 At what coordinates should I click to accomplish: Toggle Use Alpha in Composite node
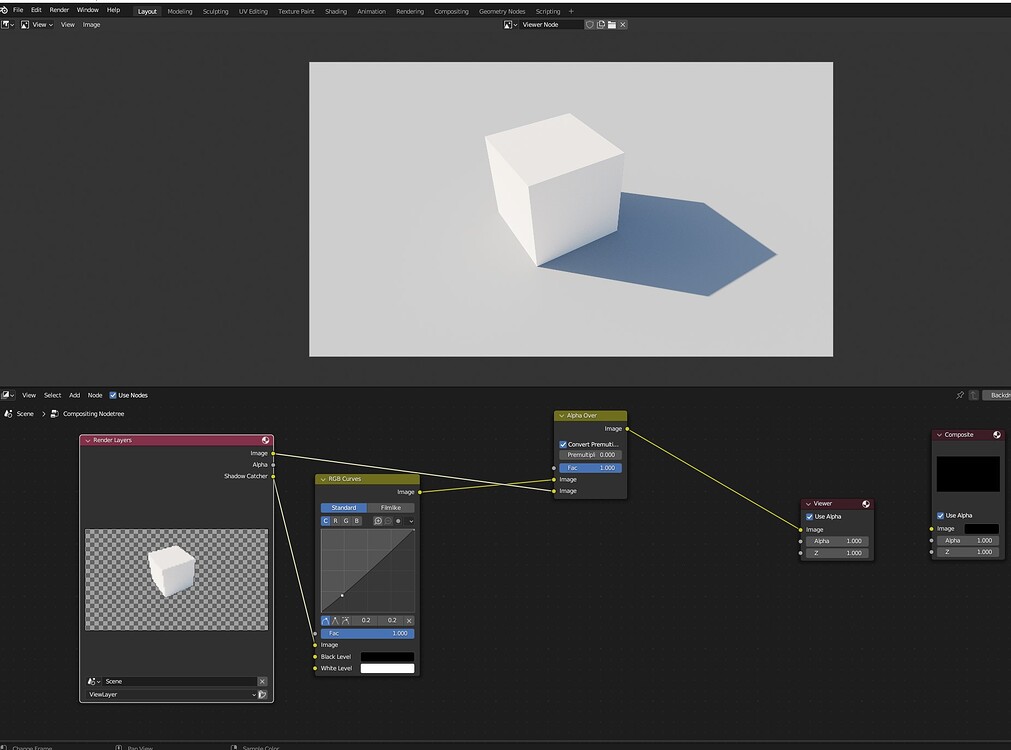coord(941,516)
